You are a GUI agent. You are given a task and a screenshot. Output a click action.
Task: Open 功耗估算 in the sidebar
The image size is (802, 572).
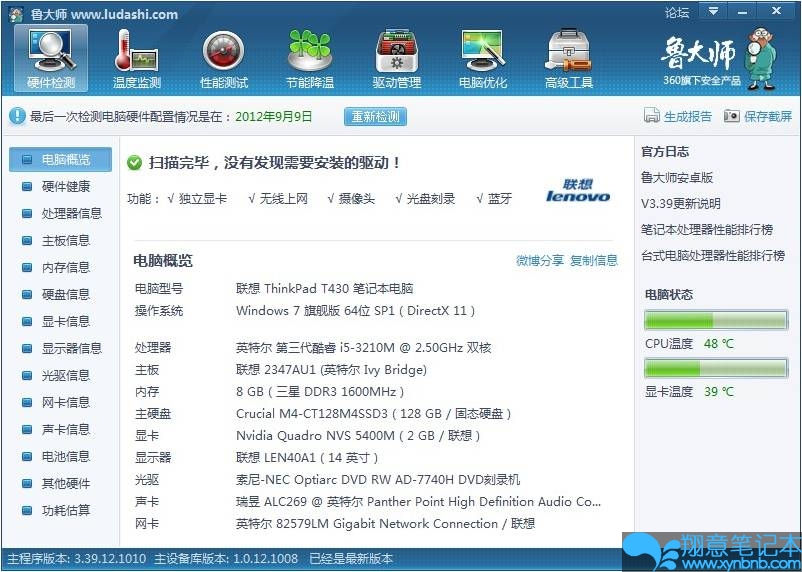[x=65, y=510]
